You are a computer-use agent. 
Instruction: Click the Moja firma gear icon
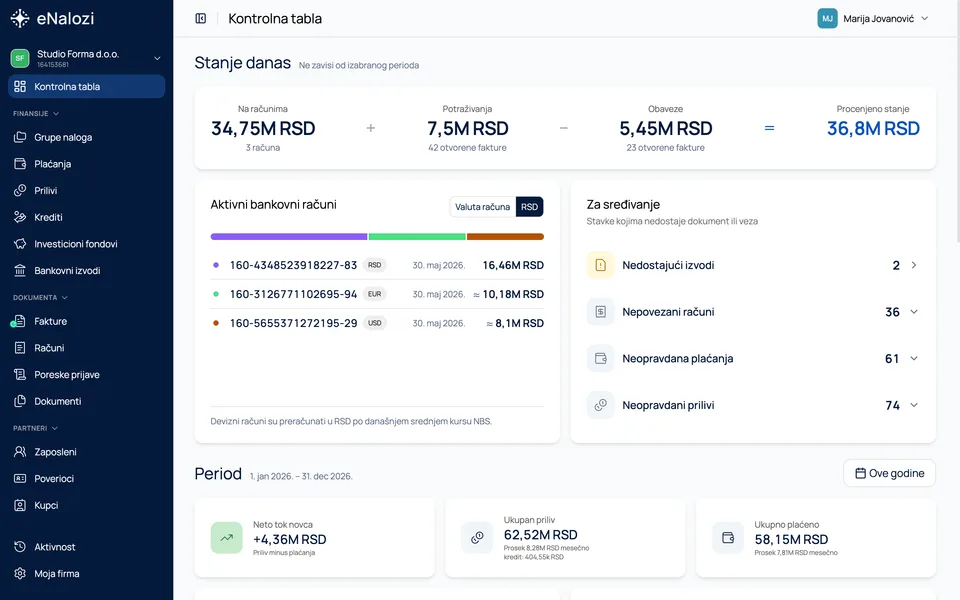[x=20, y=574]
